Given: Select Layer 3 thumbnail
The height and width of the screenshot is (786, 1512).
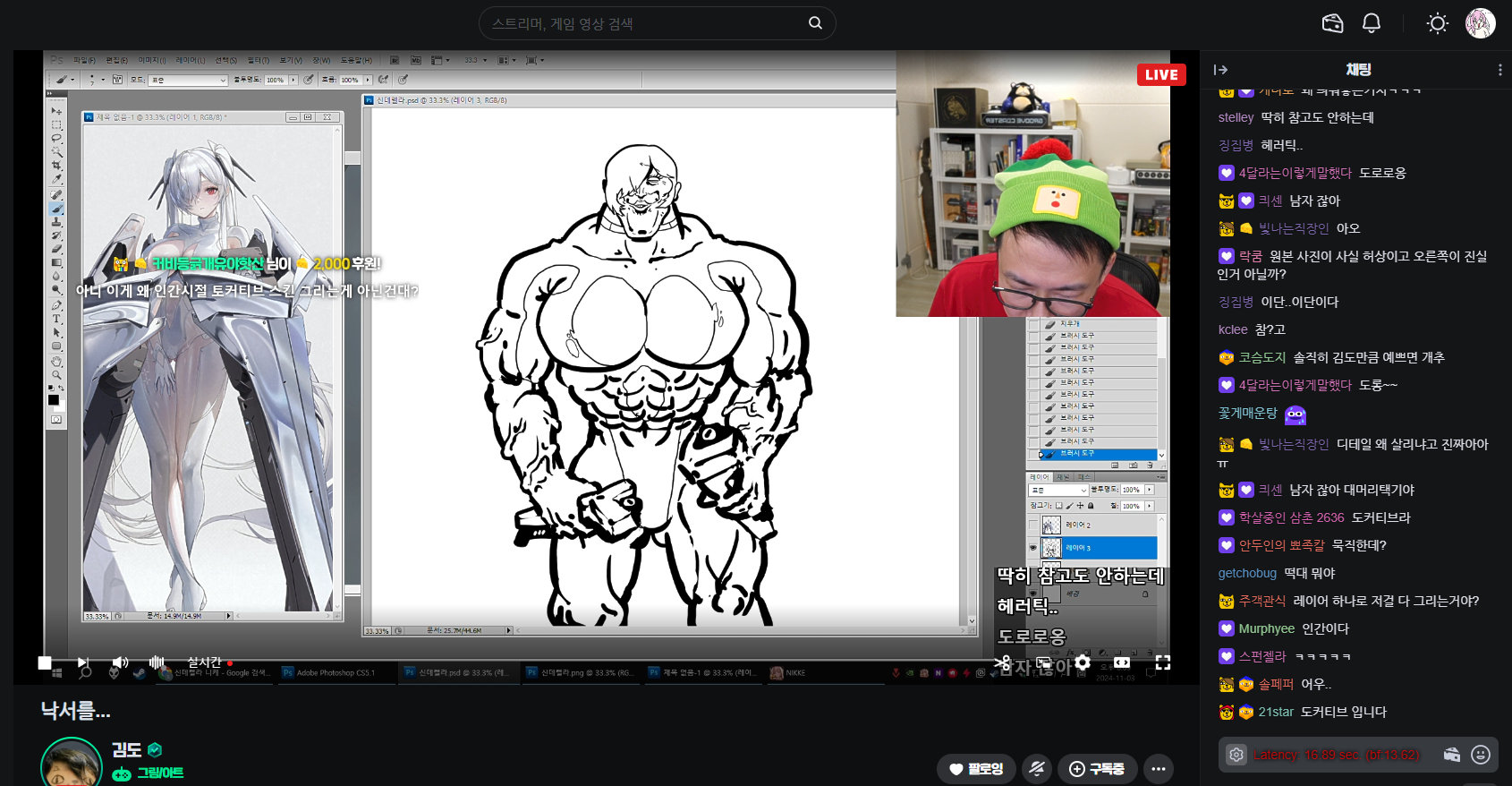Looking at the screenshot, I should (1051, 548).
